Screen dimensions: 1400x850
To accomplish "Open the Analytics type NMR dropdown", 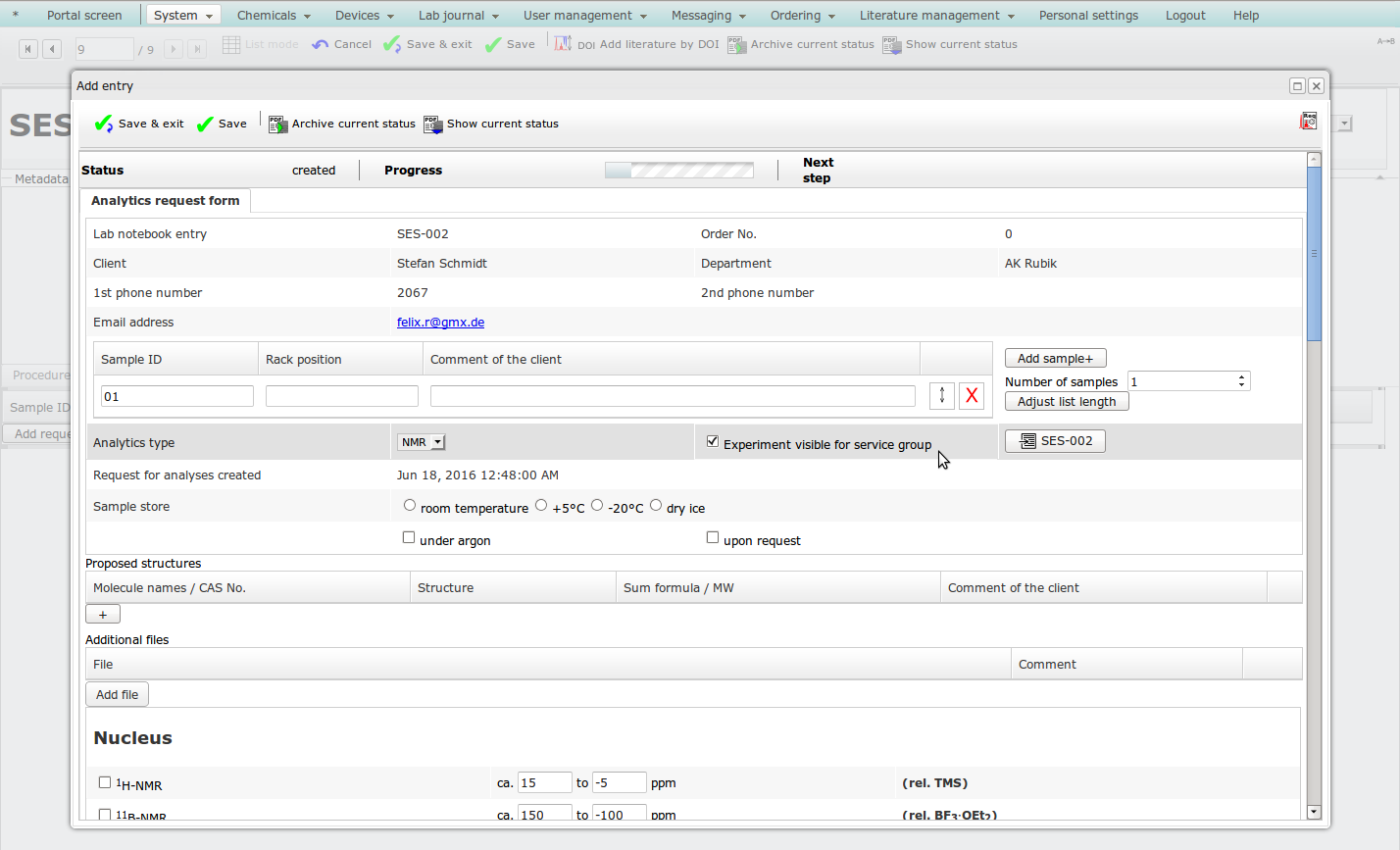I will [x=422, y=442].
